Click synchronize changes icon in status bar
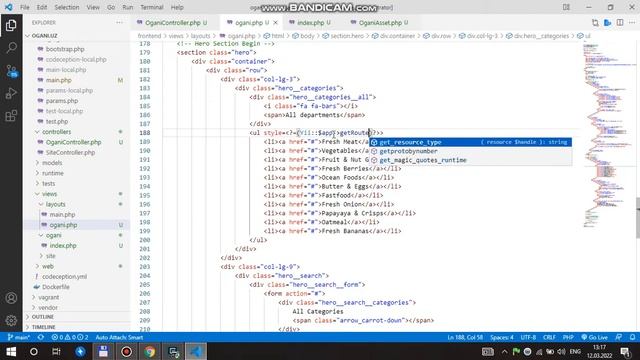Viewport: 640px width, 360px height. [x=41, y=338]
